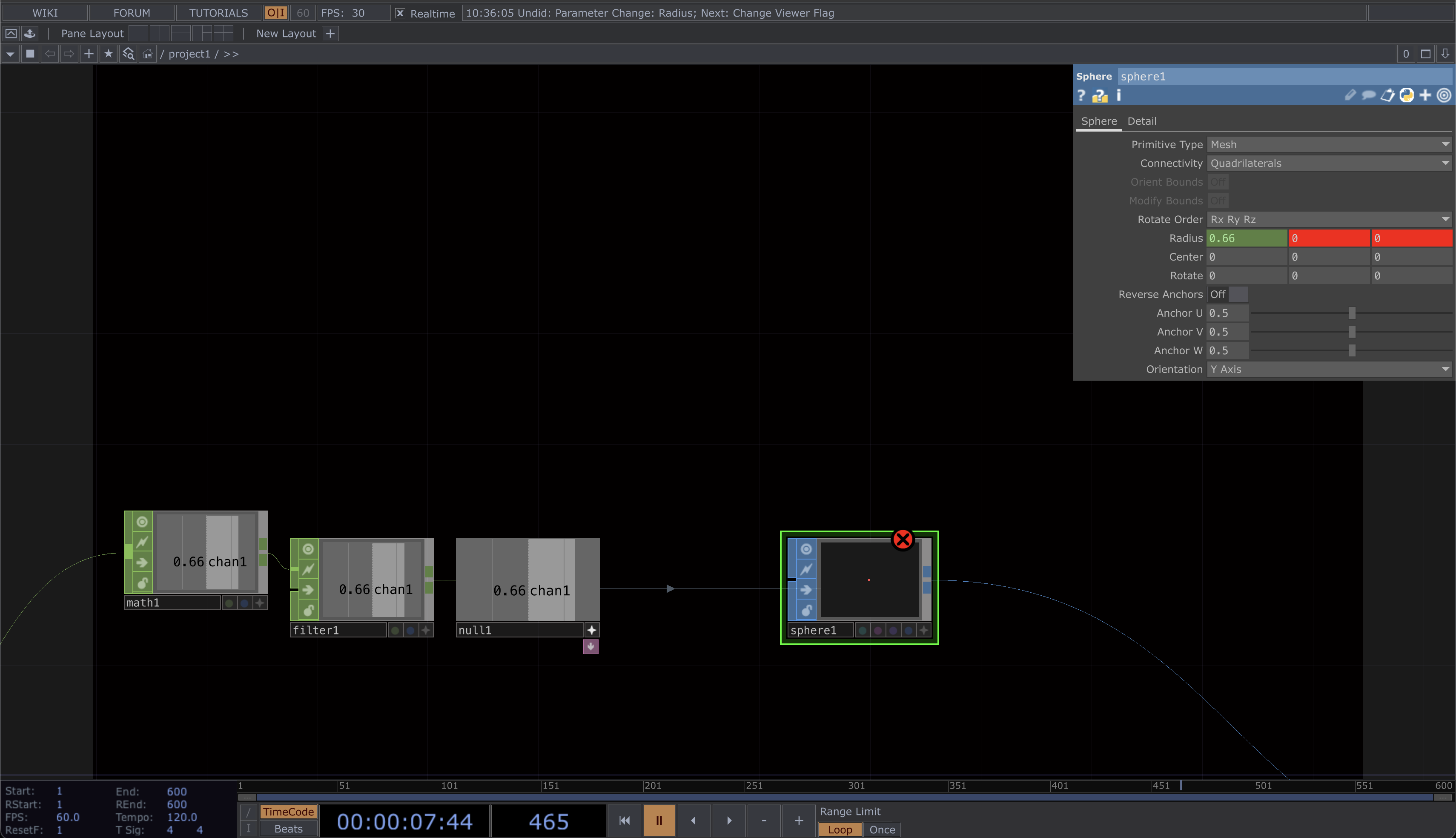Switch to the Detail tab
This screenshot has width=1456, height=838.
[1142, 121]
